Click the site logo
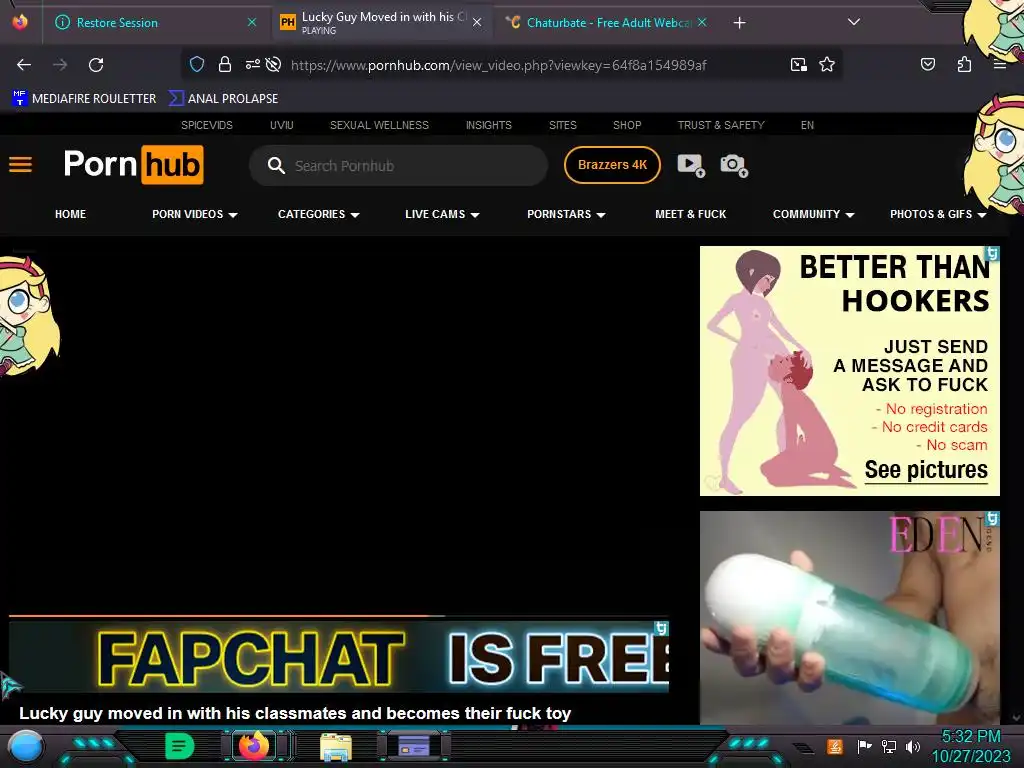This screenshot has height=768, width=1024. [x=134, y=165]
